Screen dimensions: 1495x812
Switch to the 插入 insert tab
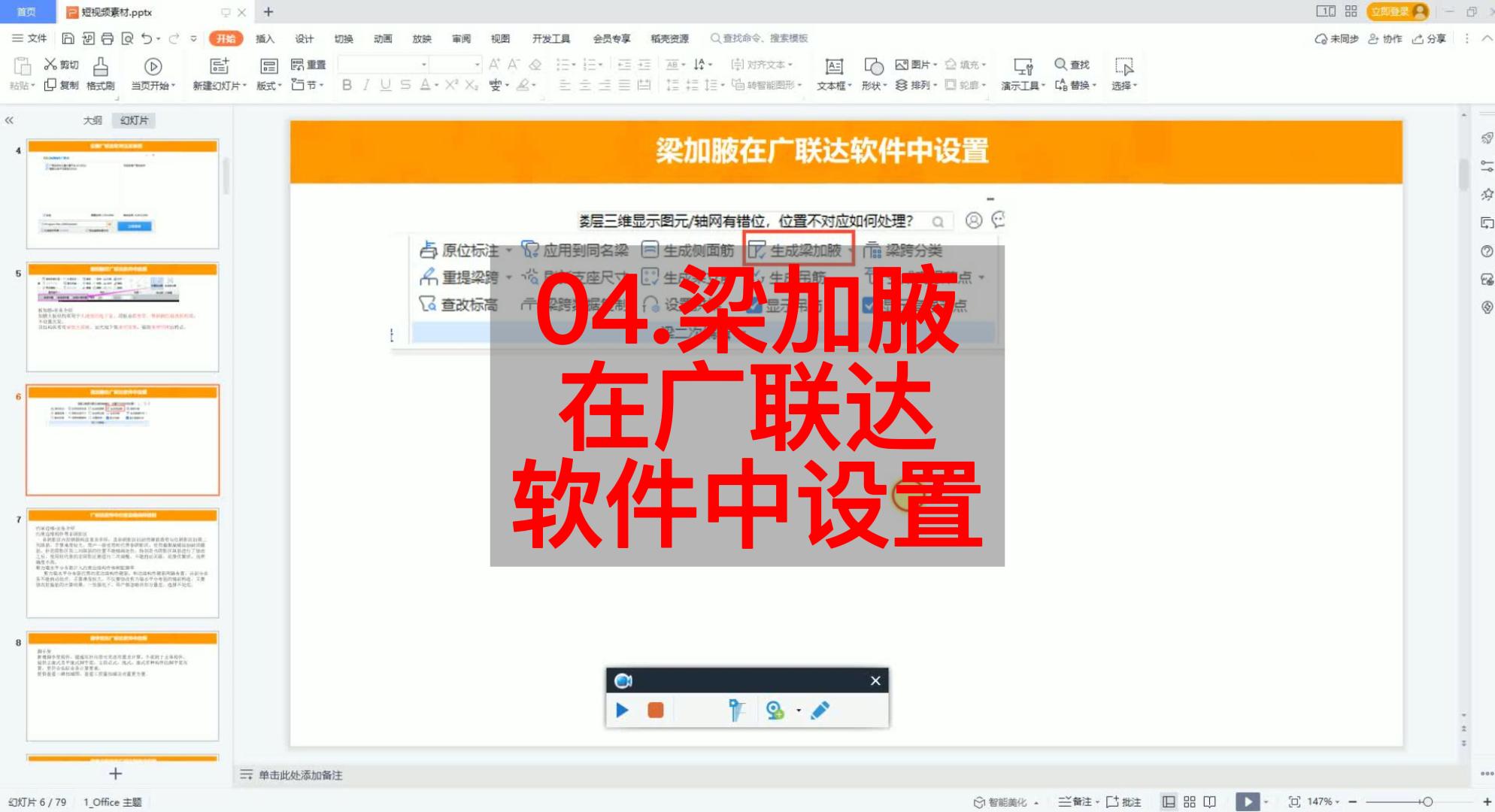(x=265, y=38)
